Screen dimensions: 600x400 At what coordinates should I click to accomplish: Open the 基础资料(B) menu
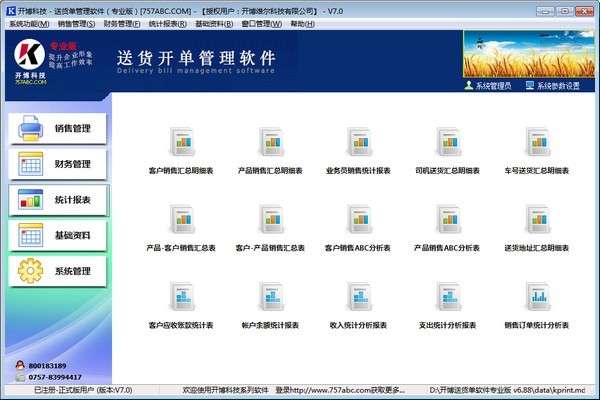pos(214,24)
